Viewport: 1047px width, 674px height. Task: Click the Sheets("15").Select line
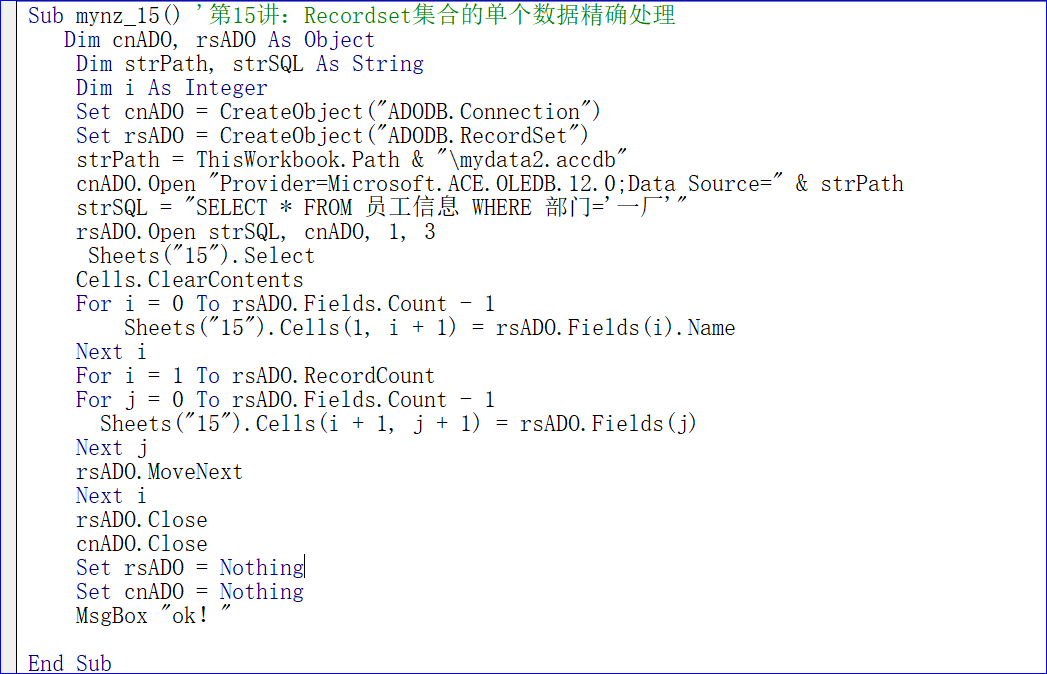pos(201,256)
